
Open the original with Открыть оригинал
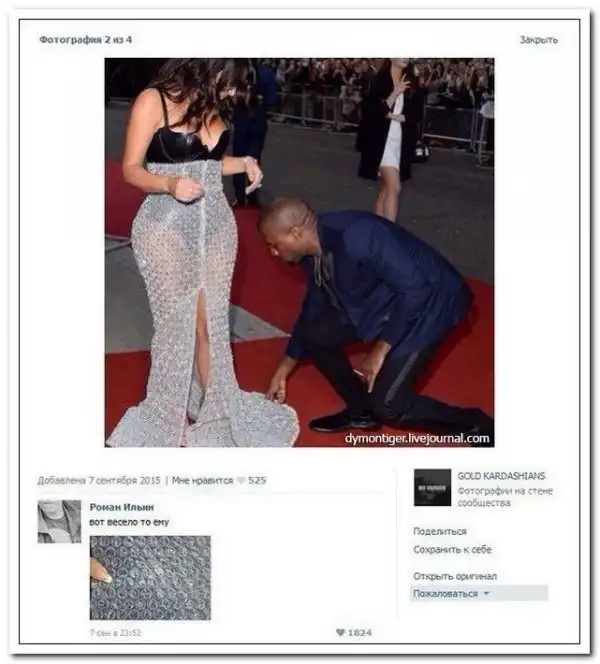tap(455, 576)
